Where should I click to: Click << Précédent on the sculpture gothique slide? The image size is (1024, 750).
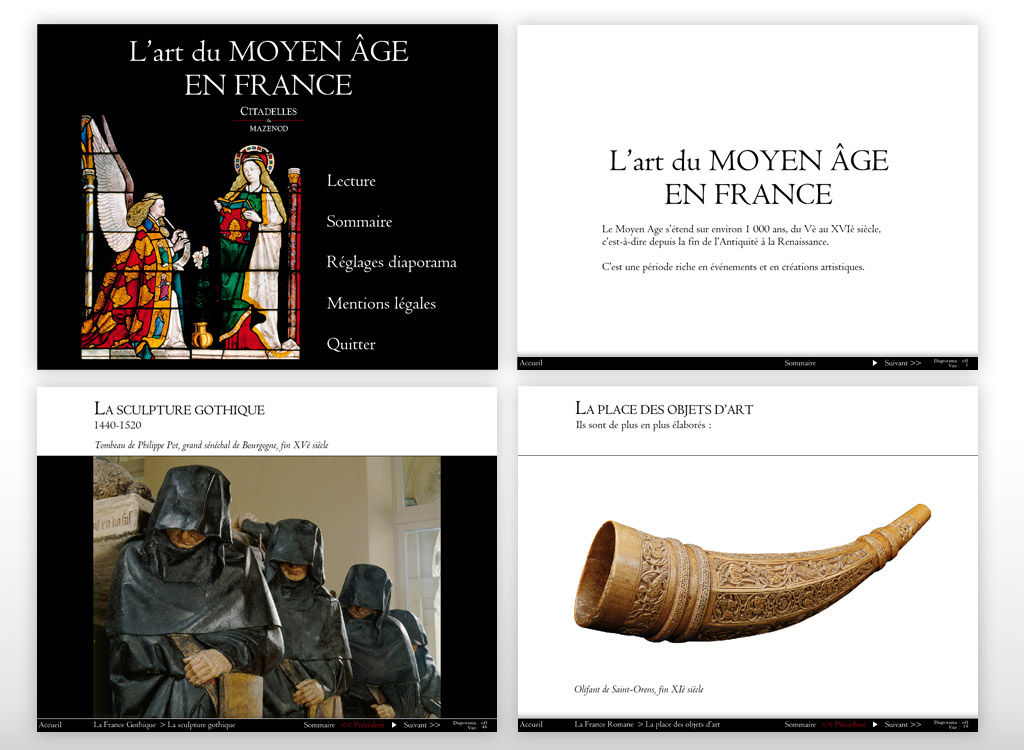tap(362, 725)
